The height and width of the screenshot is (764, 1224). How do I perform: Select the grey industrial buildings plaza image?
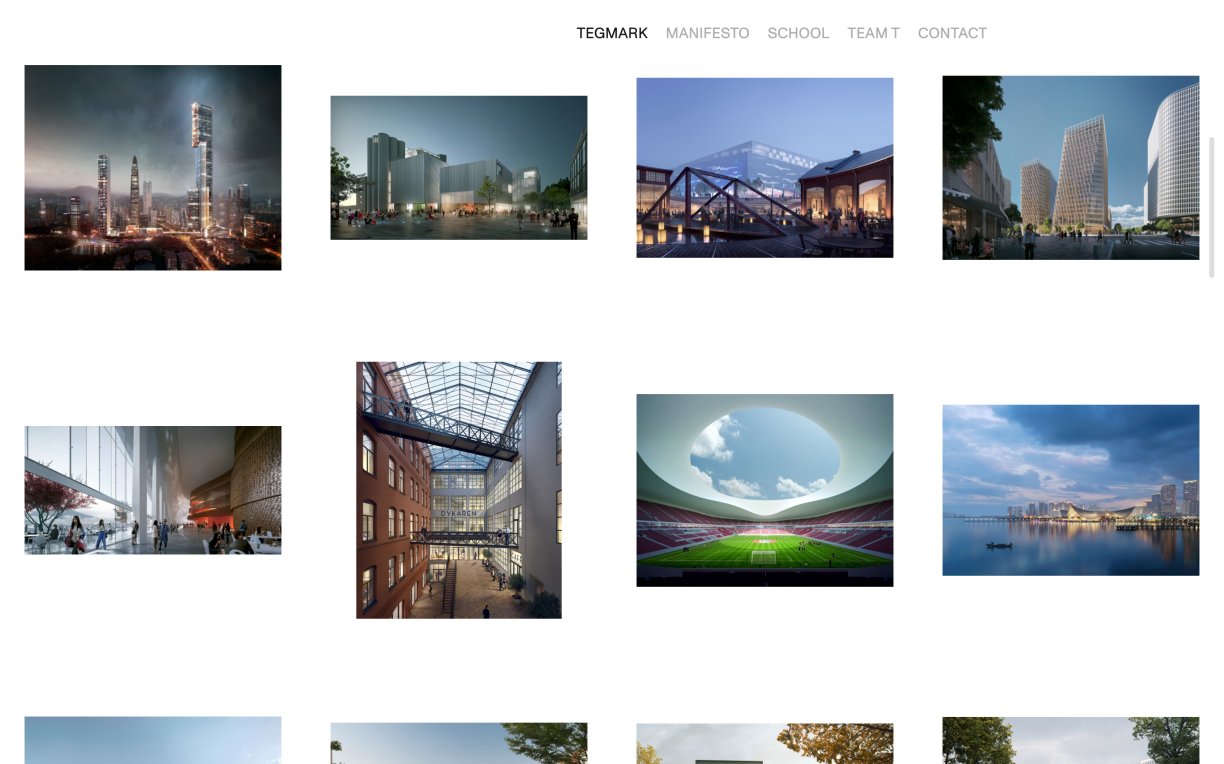click(x=459, y=168)
